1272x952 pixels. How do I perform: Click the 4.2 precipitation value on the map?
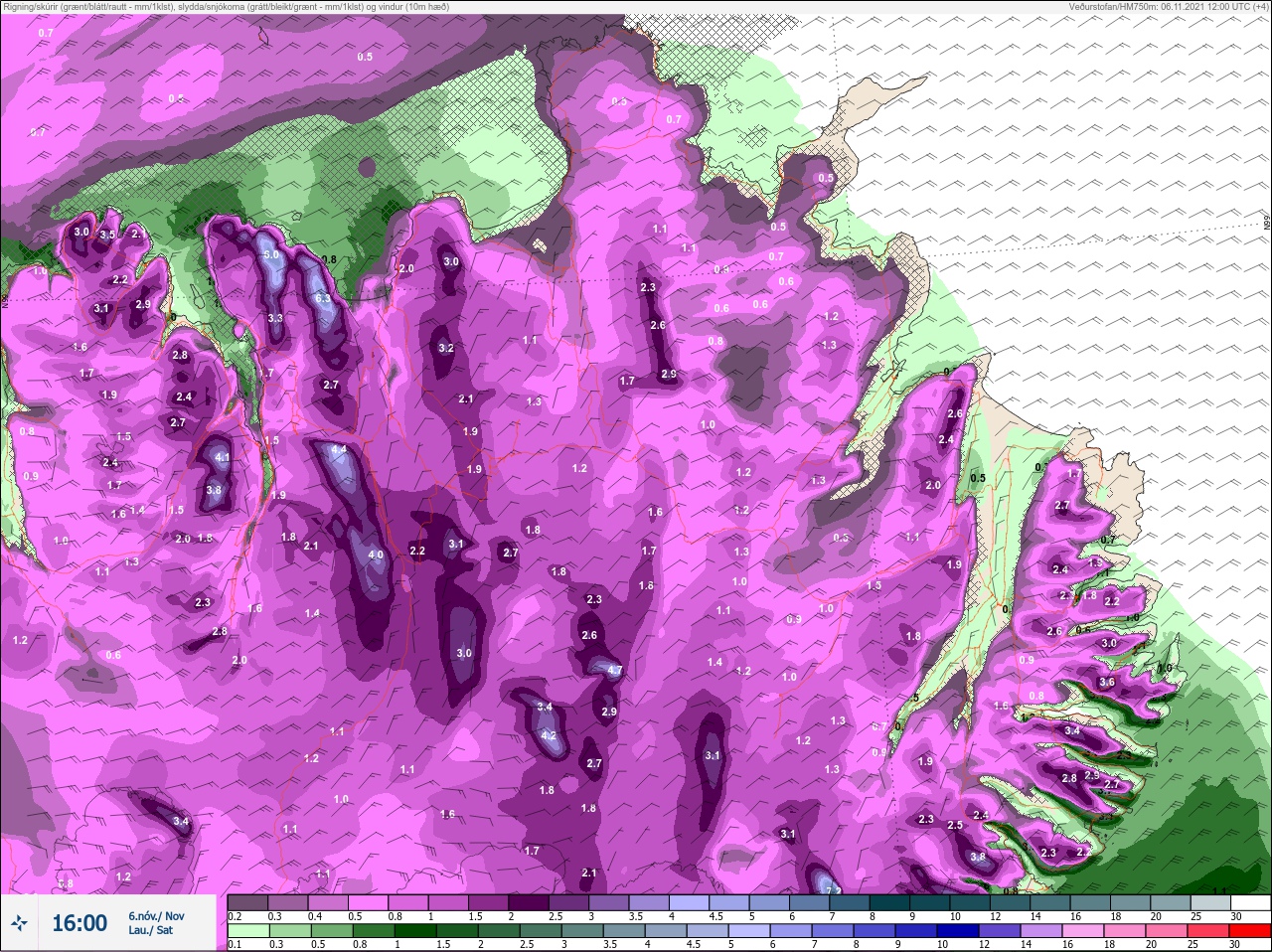(549, 736)
